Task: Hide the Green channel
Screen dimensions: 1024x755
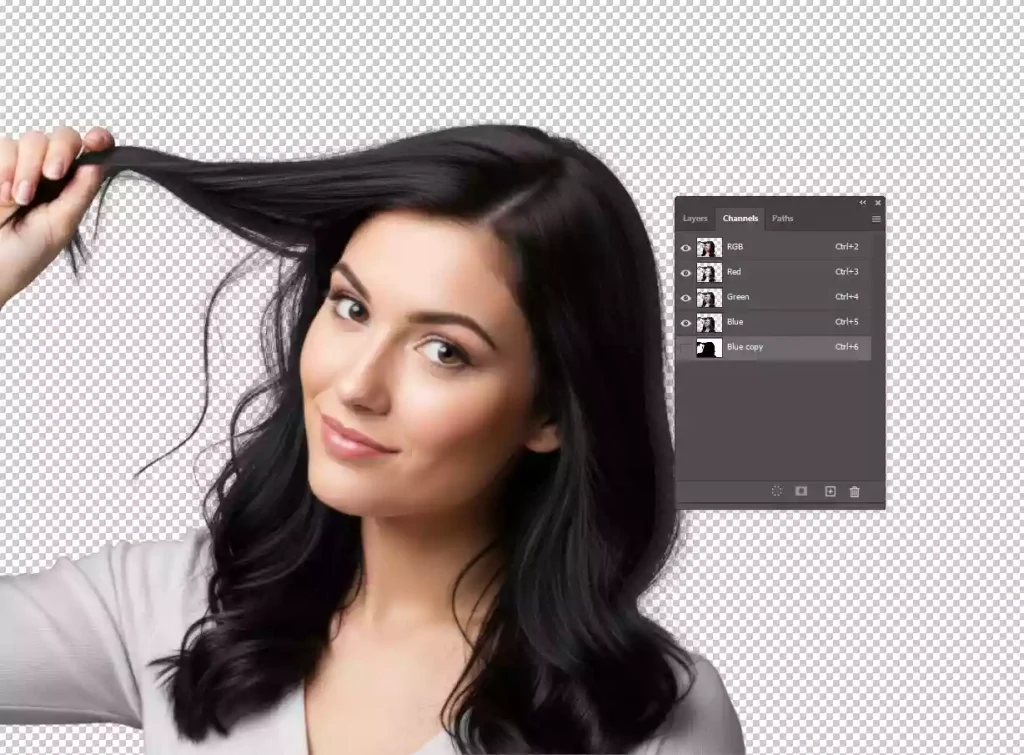Action: tap(686, 296)
